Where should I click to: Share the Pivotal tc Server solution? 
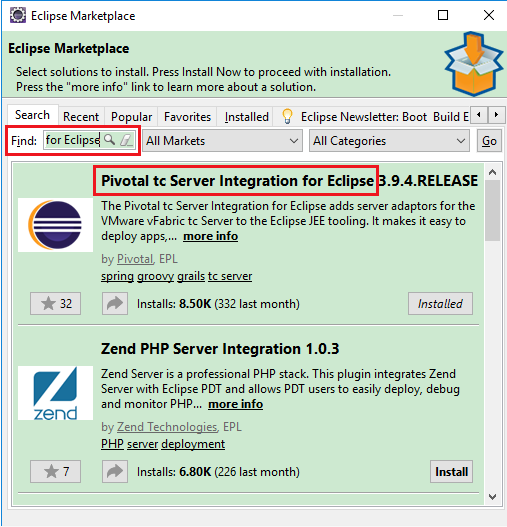click(115, 303)
